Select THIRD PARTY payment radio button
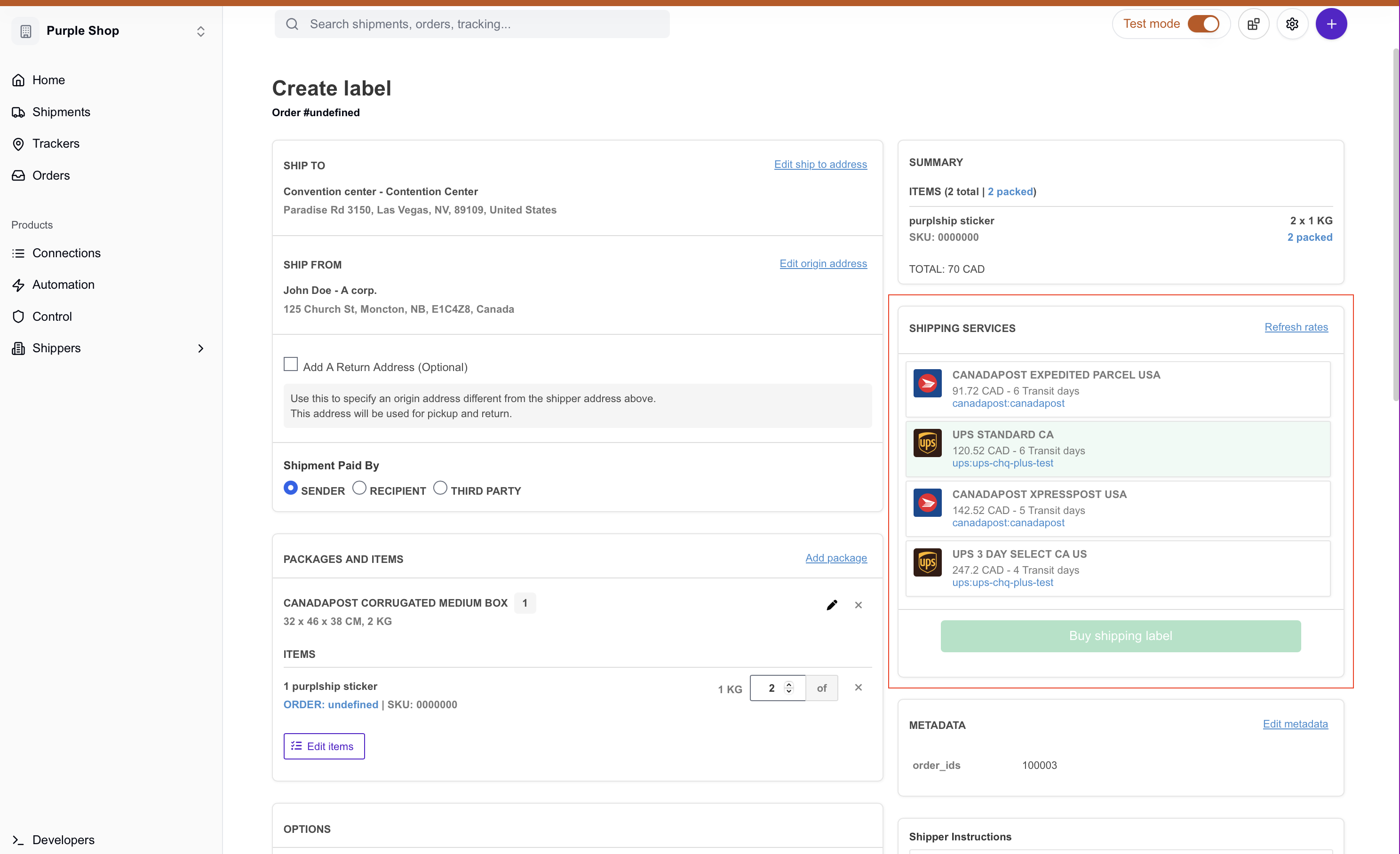1400x854 pixels. click(x=440, y=488)
